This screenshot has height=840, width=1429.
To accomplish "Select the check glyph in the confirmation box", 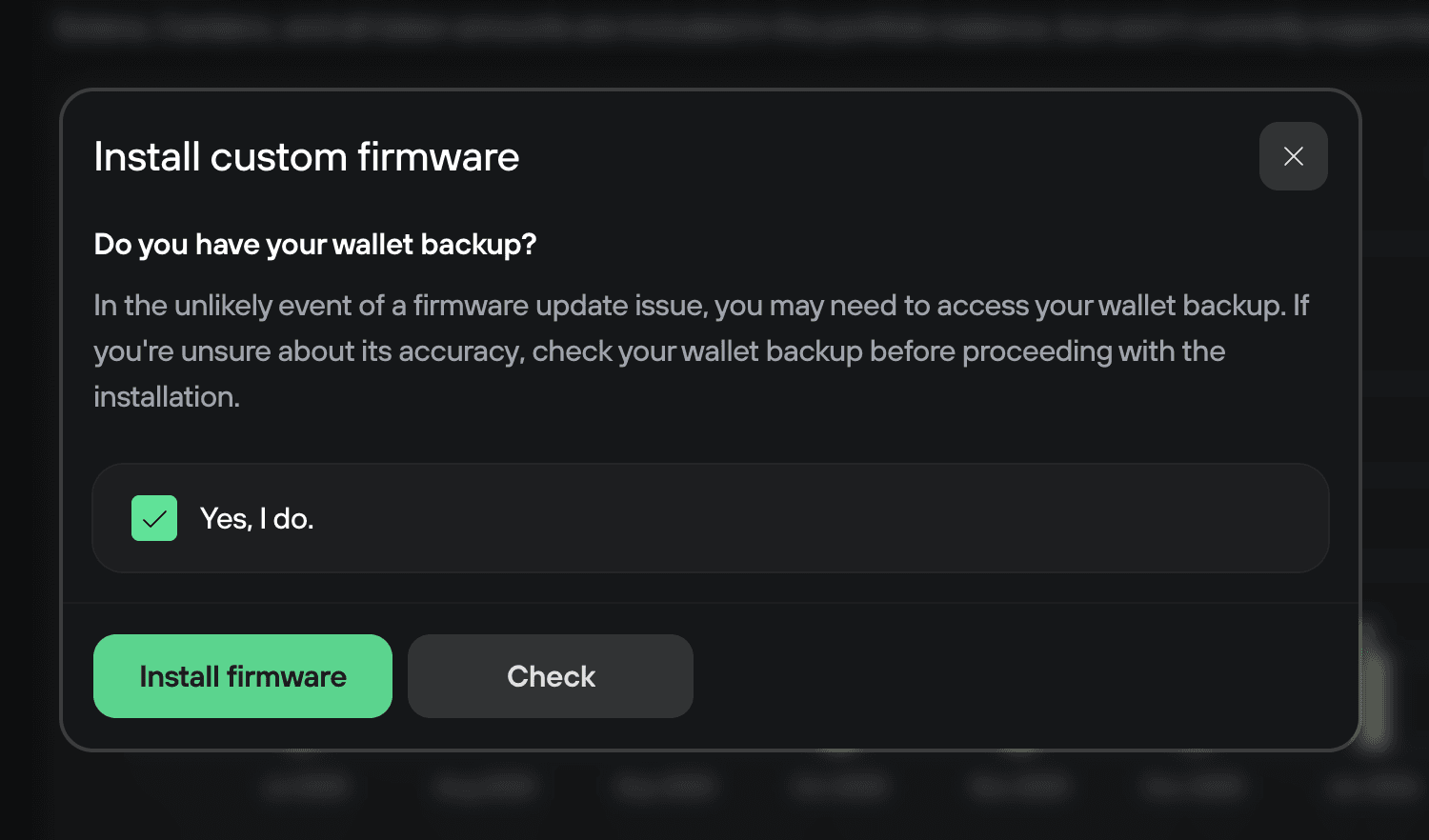I will point(153,518).
